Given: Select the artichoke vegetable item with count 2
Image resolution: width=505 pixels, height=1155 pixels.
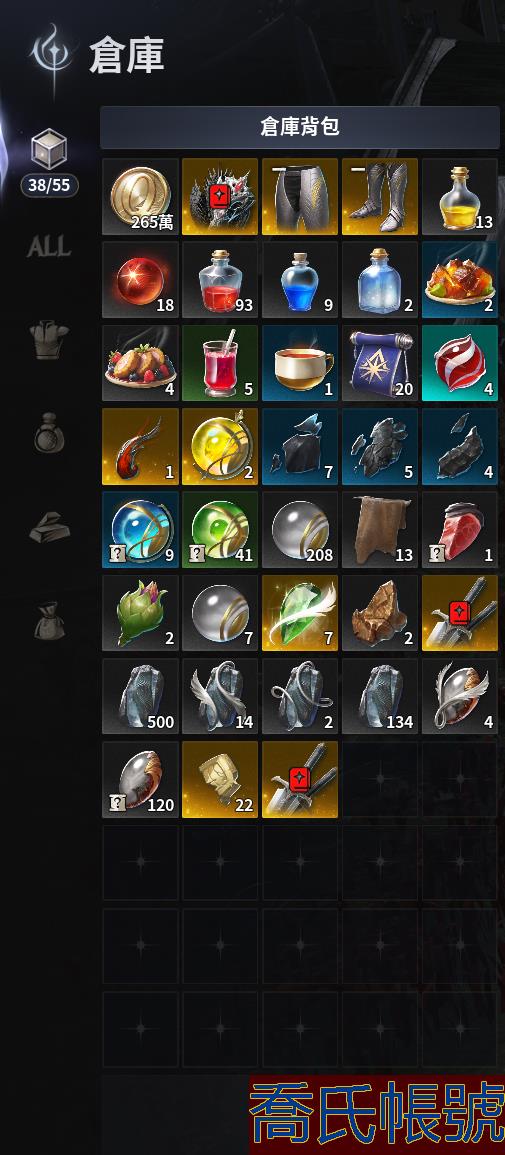Looking at the screenshot, I should (140, 613).
